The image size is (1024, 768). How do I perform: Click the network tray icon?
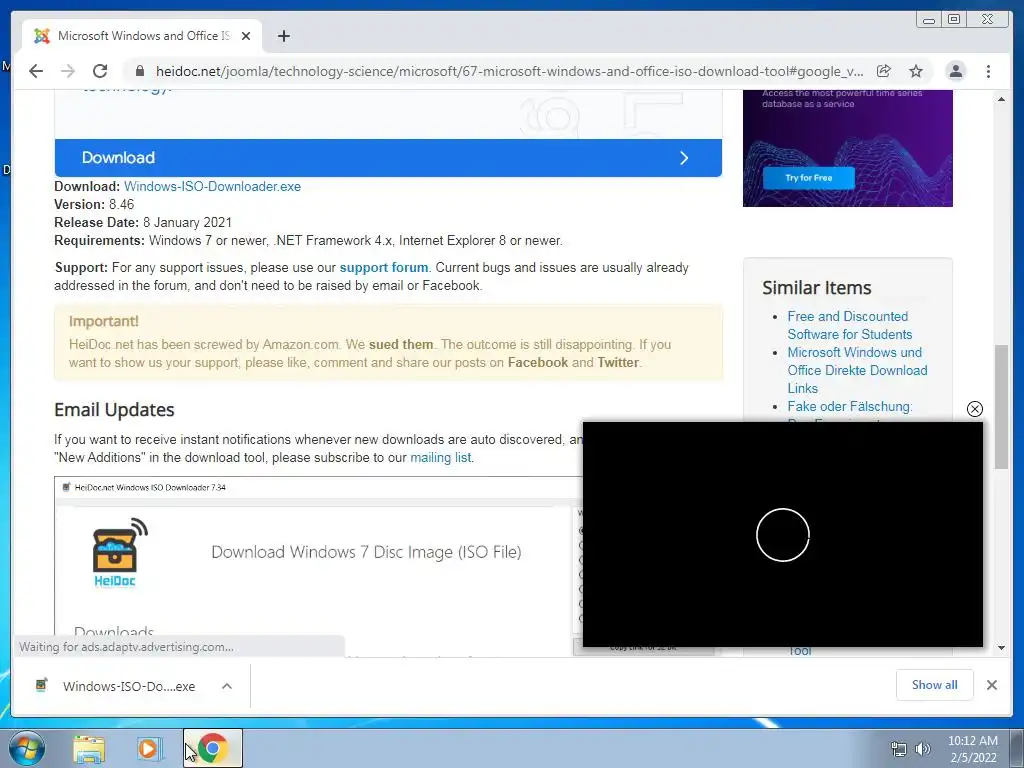[899, 749]
